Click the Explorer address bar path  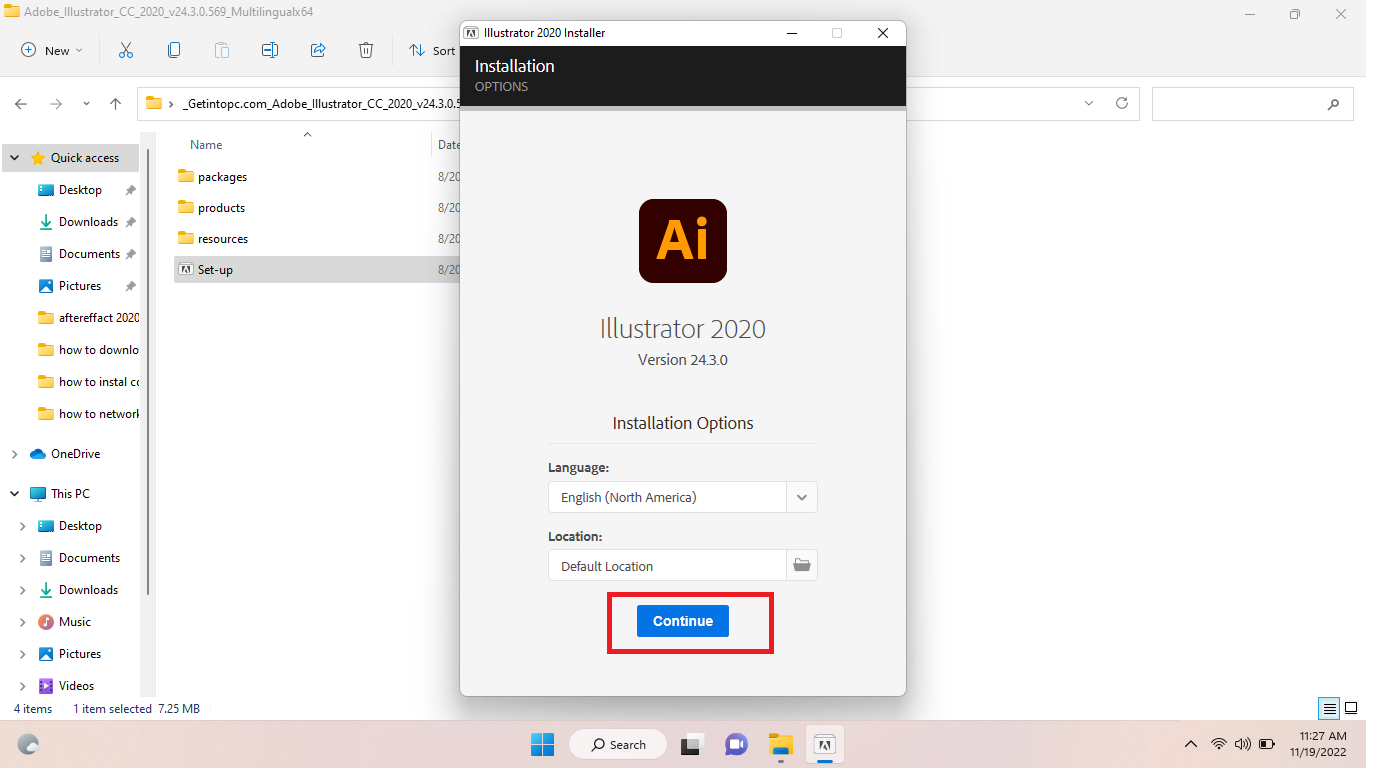click(x=320, y=103)
